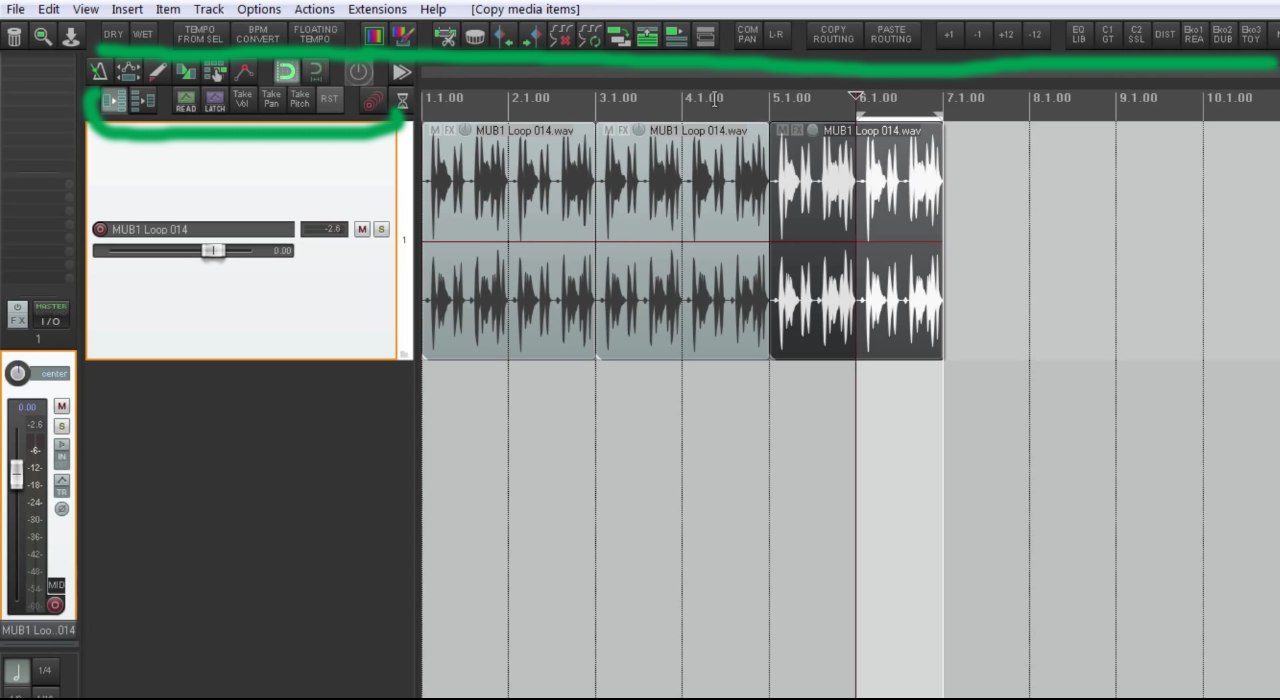
Task: Arm record on MUB1 Loop 014 track
Action: click(x=100, y=230)
